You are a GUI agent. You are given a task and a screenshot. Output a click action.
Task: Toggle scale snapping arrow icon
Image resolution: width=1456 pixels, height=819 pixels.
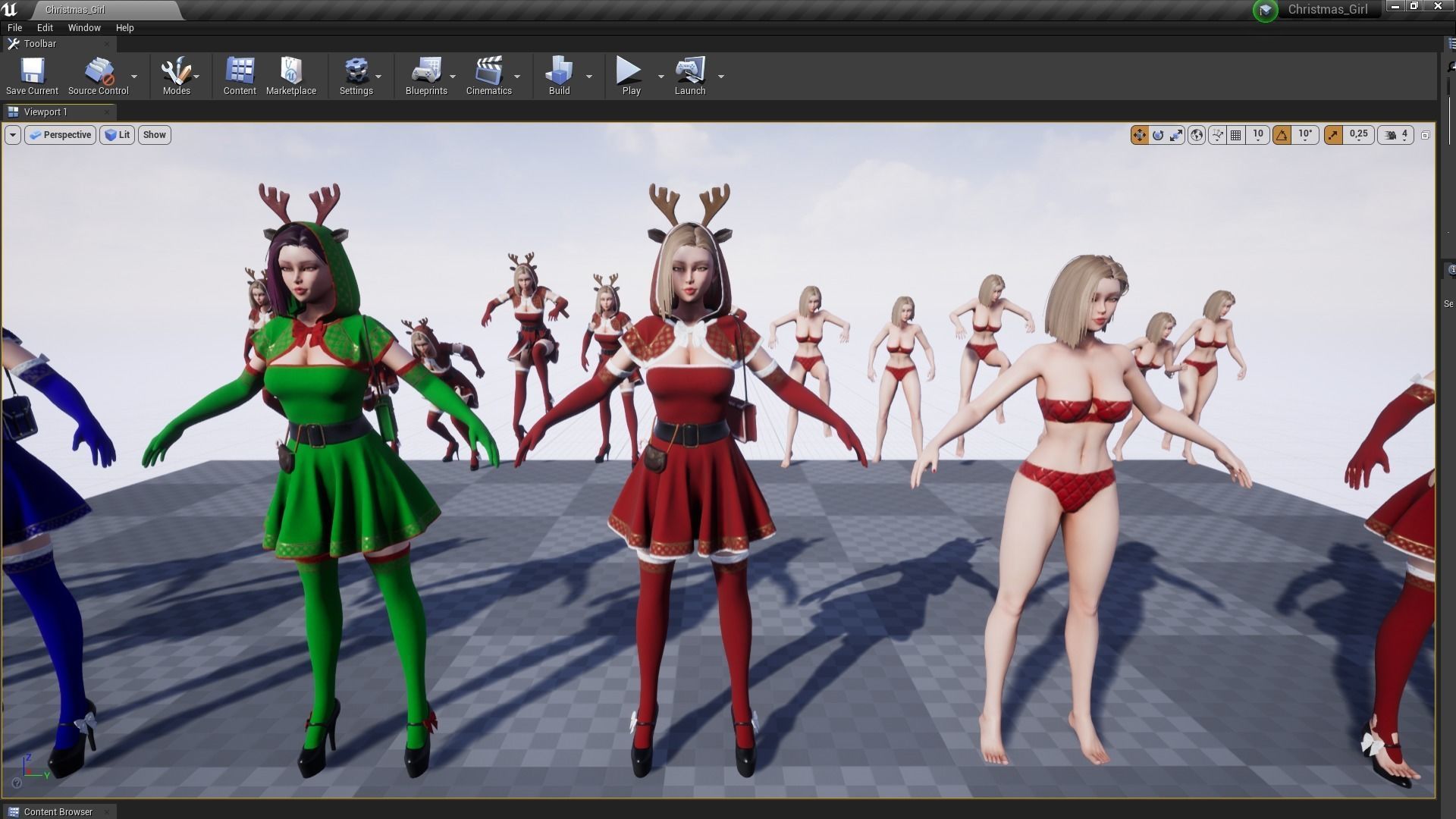click(1333, 135)
